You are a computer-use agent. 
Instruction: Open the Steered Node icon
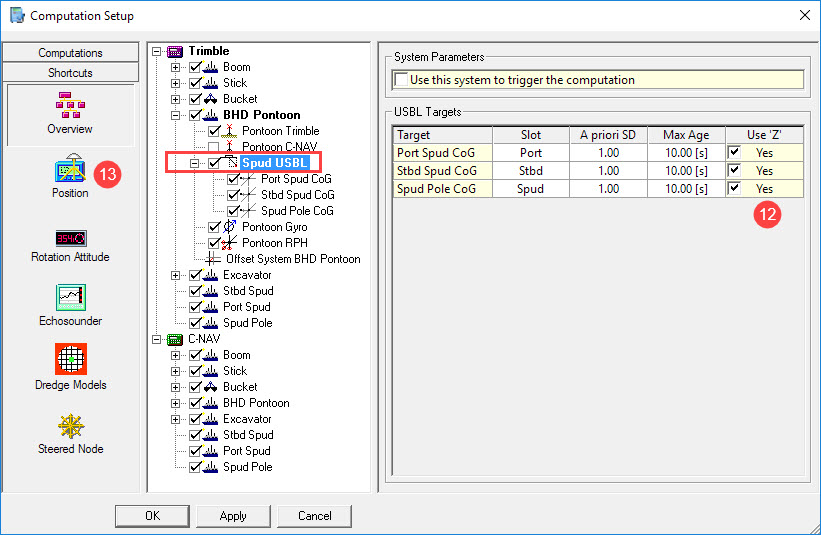point(71,426)
